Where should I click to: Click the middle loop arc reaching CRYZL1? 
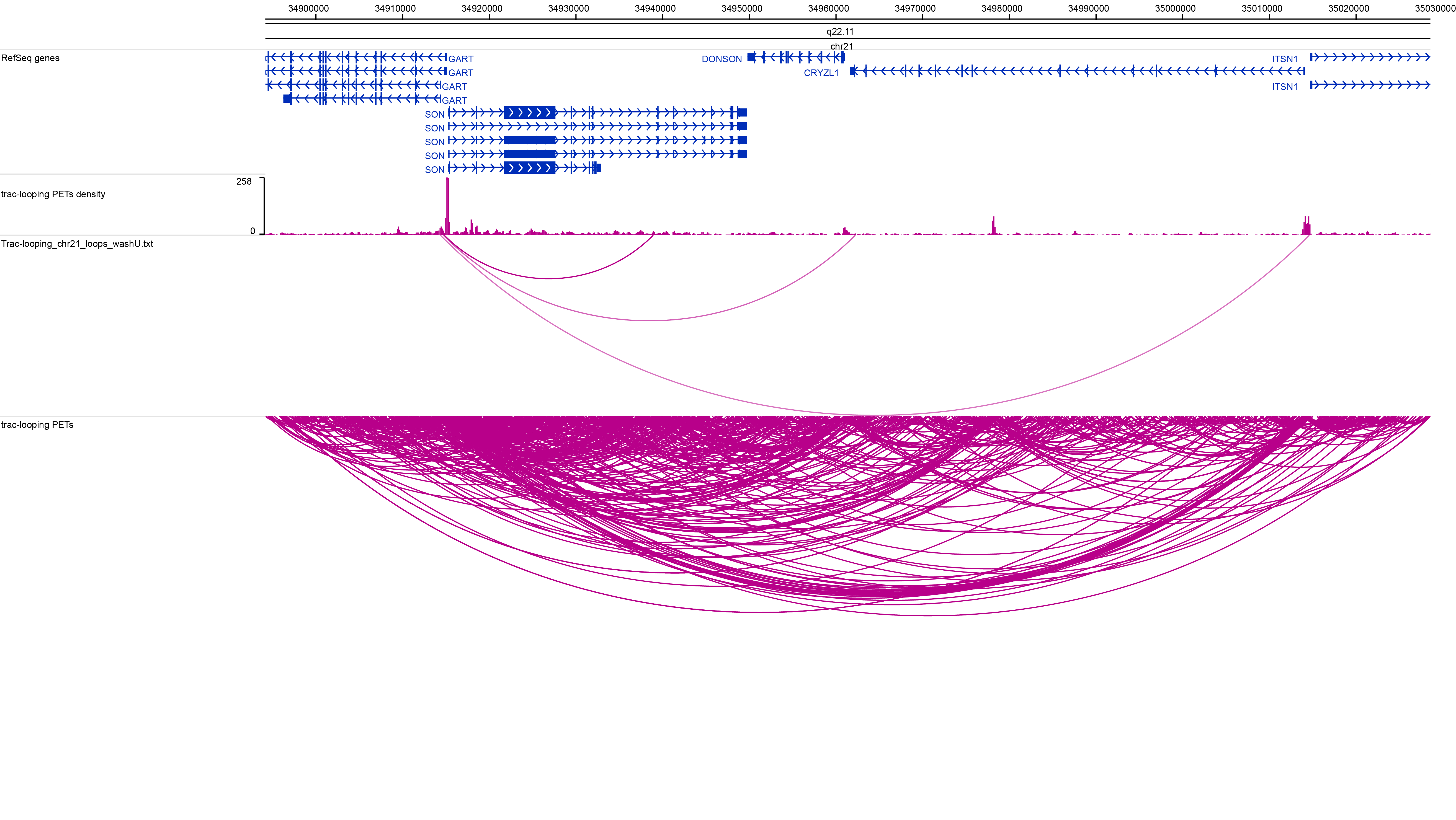[649, 320]
